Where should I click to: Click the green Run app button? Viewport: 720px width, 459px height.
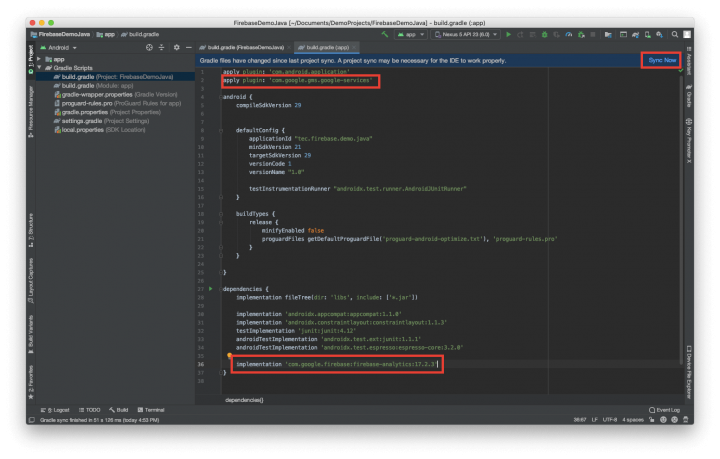click(x=508, y=34)
